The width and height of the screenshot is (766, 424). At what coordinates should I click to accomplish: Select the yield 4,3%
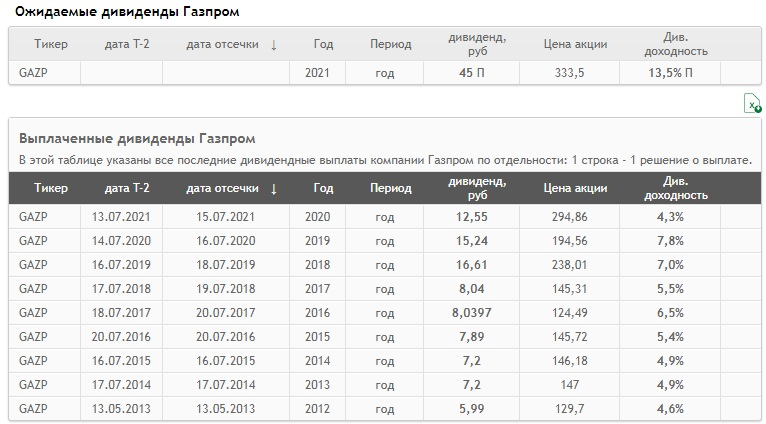[x=670, y=217]
